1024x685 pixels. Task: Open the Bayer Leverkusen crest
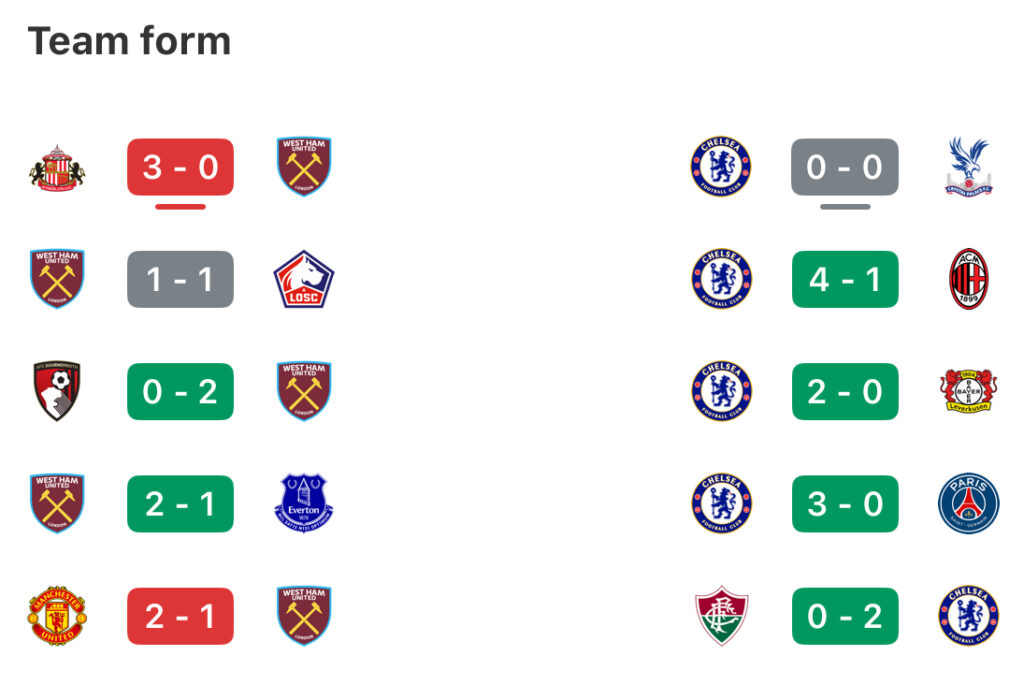(x=968, y=390)
